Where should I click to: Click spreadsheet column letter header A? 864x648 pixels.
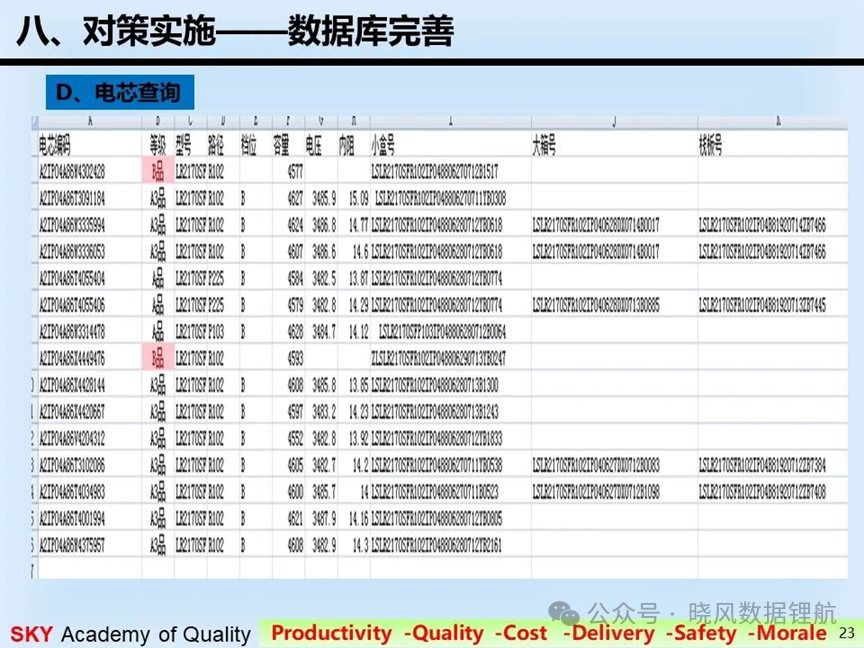point(90,122)
